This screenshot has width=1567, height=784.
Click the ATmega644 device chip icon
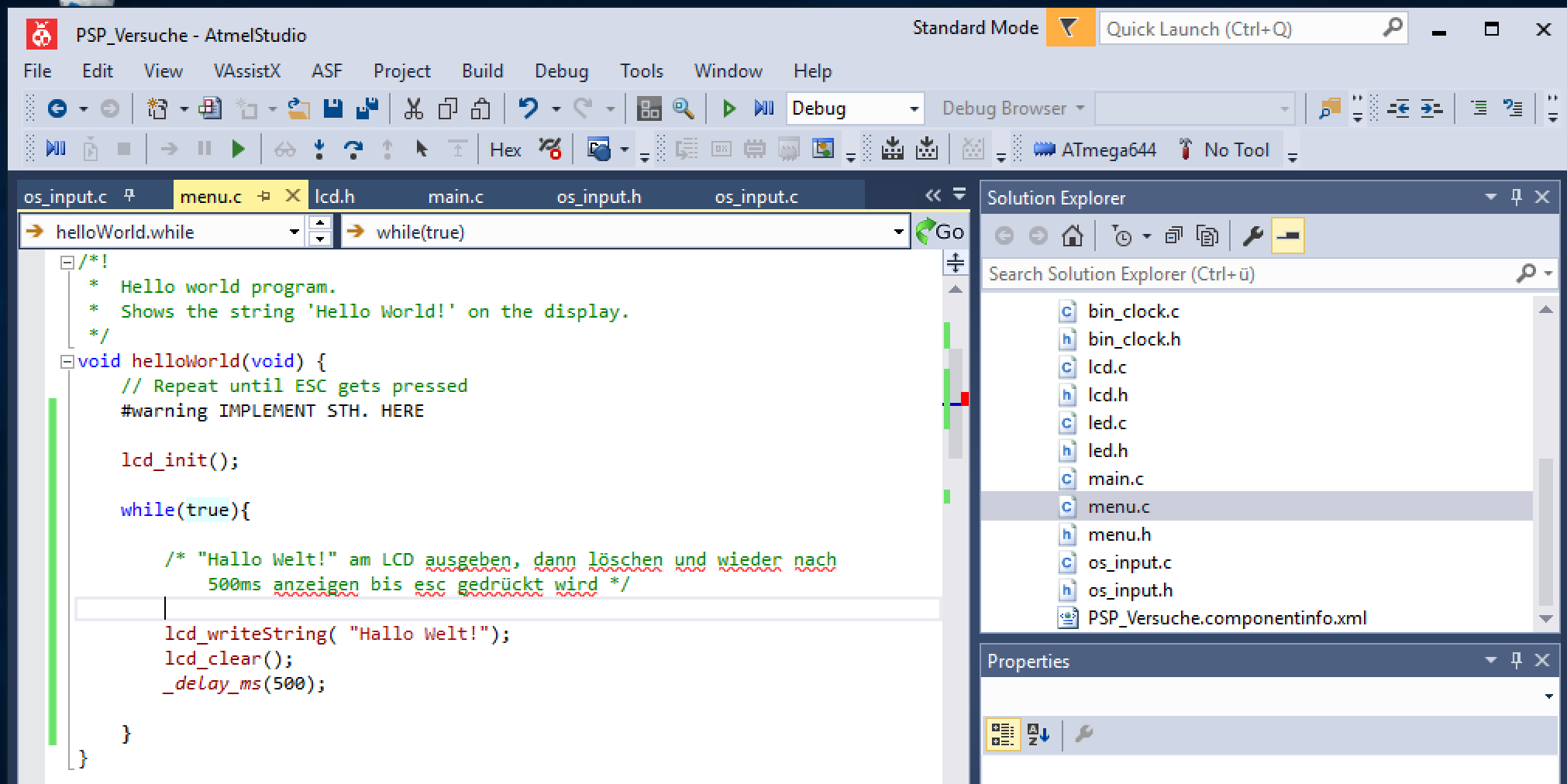[x=1044, y=150]
